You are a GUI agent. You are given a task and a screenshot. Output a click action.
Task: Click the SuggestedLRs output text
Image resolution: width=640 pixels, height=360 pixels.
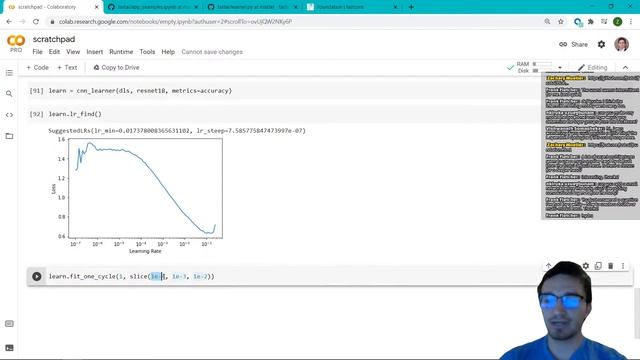[177, 131]
